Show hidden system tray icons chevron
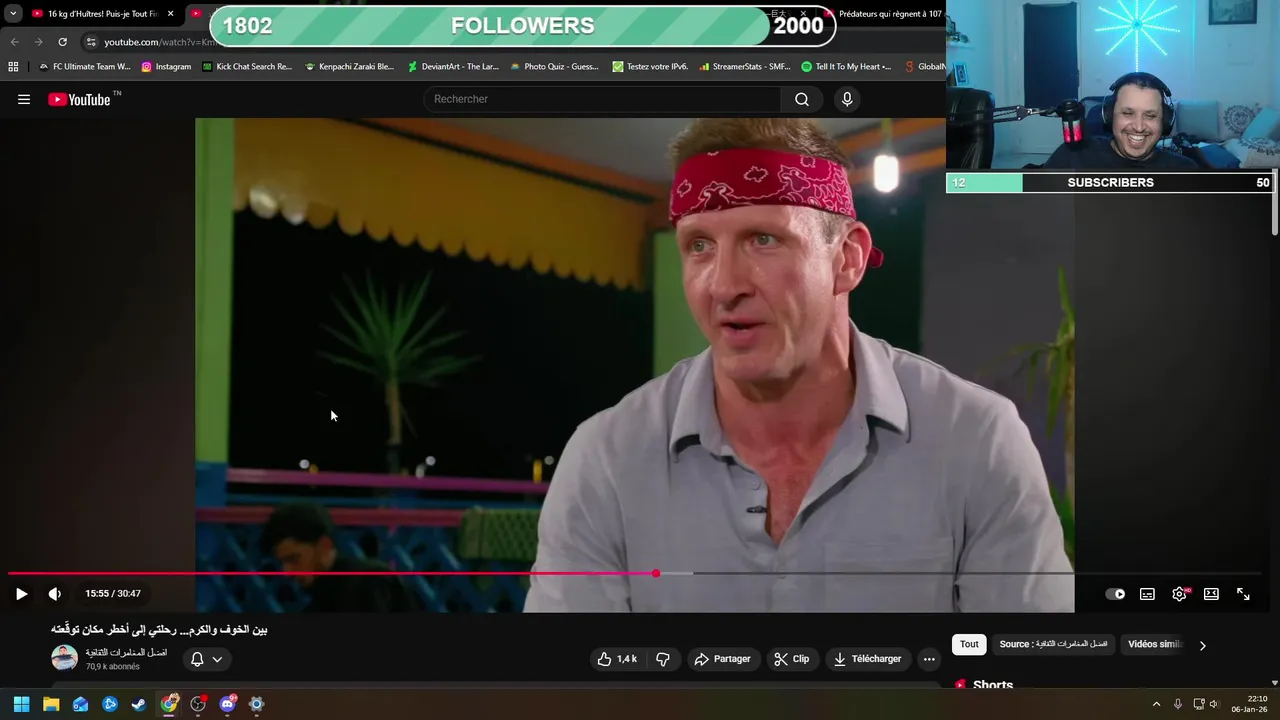The image size is (1280, 720). [1156, 704]
